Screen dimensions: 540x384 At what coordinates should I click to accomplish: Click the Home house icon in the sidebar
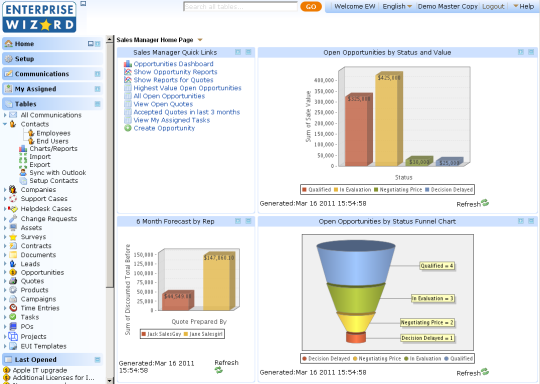tap(9, 44)
